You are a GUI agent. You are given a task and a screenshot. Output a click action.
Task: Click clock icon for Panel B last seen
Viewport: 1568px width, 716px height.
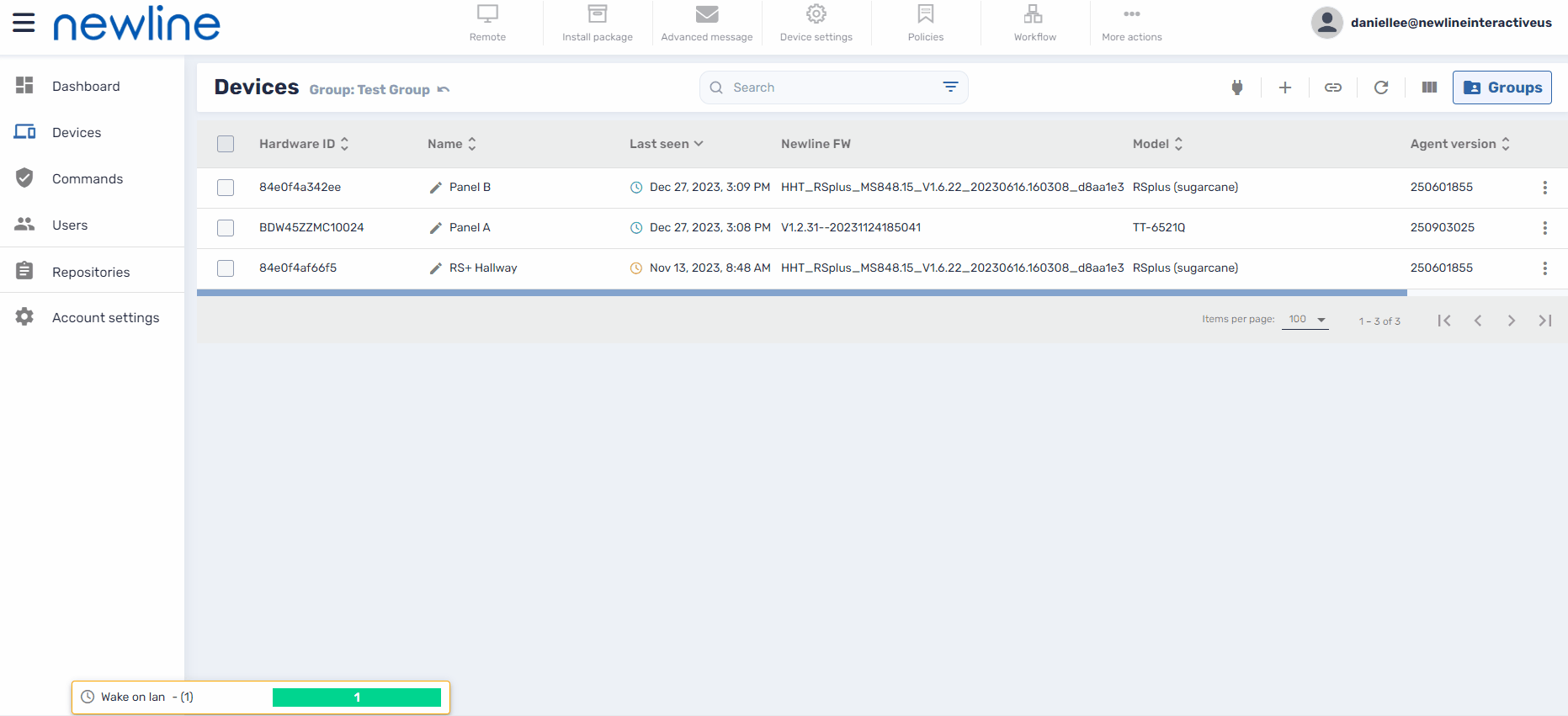pos(636,188)
